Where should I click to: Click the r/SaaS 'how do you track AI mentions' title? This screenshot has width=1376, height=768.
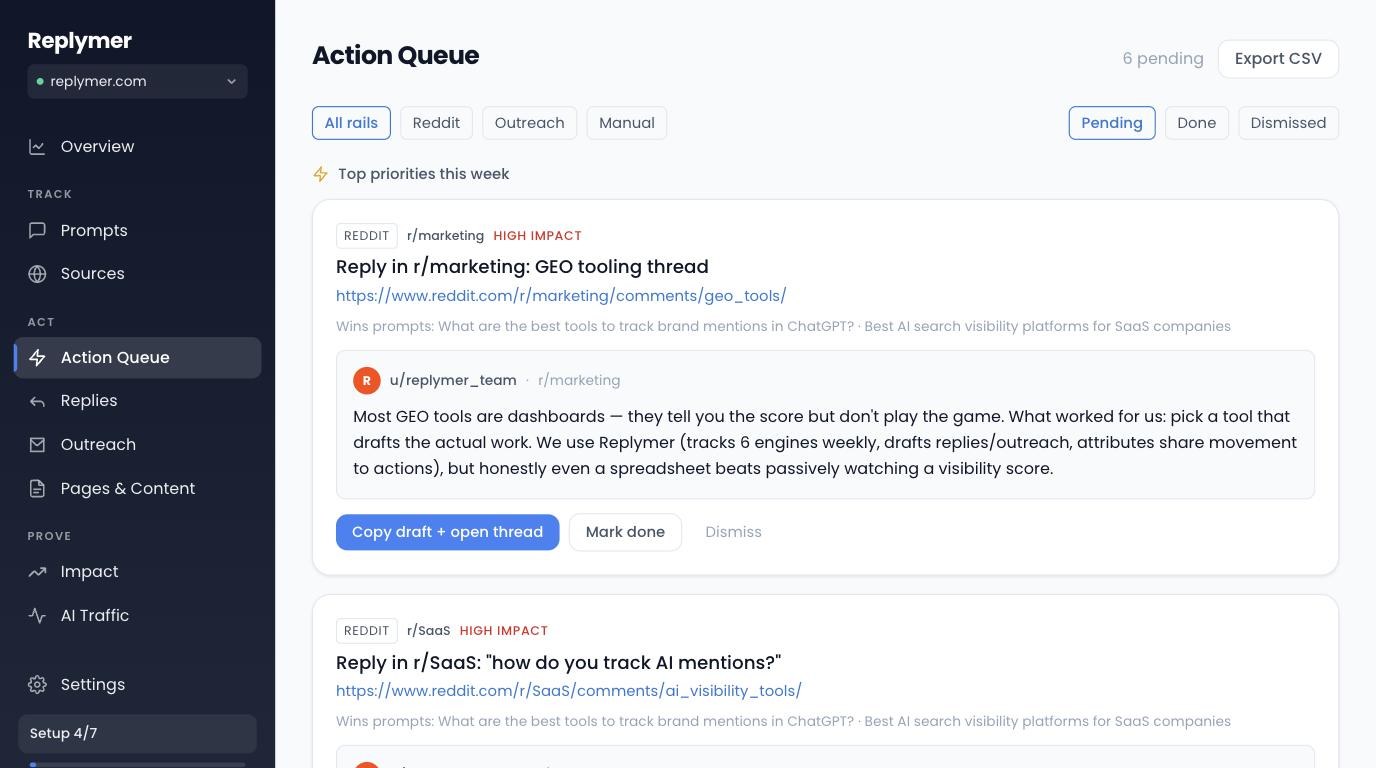coord(558,663)
